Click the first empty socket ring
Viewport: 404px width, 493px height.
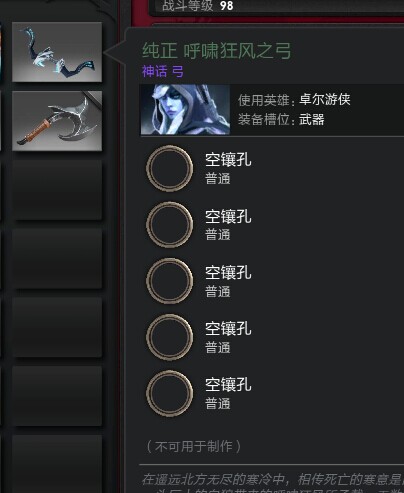click(x=170, y=168)
